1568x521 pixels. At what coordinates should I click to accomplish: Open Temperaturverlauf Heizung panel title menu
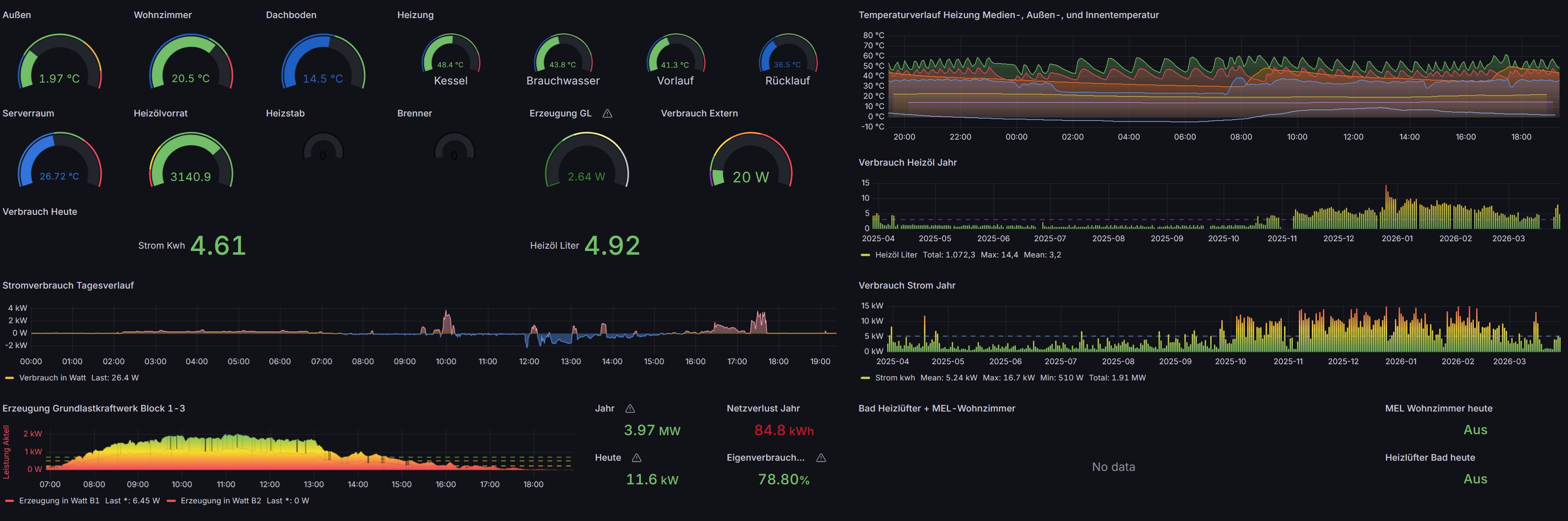(x=1008, y=14)
